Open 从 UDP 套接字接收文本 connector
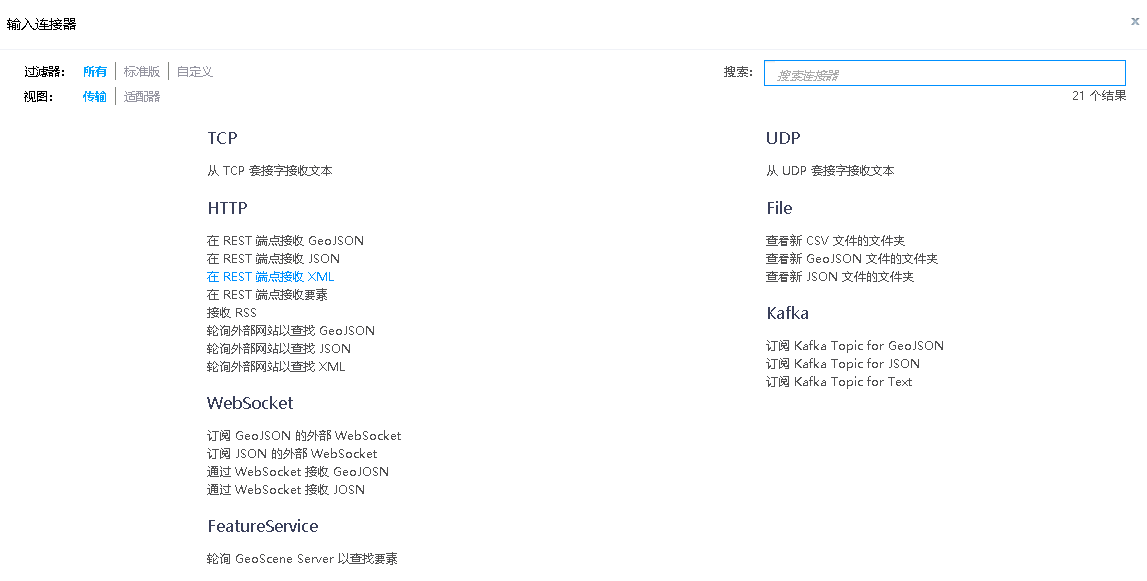The width and height of the screenshot is (1147, 581). pos(830,171)
